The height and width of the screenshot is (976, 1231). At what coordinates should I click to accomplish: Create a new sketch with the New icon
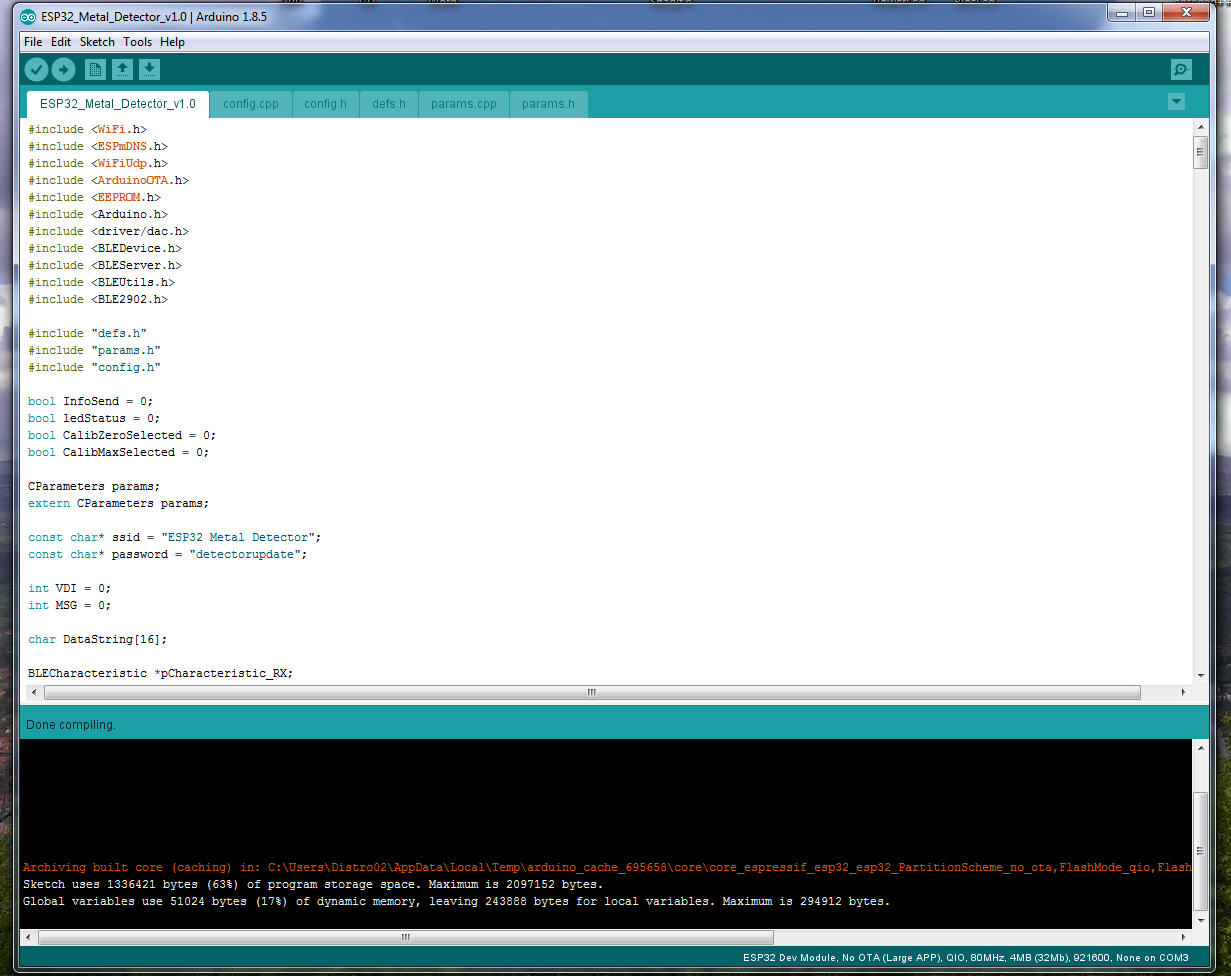95,69
